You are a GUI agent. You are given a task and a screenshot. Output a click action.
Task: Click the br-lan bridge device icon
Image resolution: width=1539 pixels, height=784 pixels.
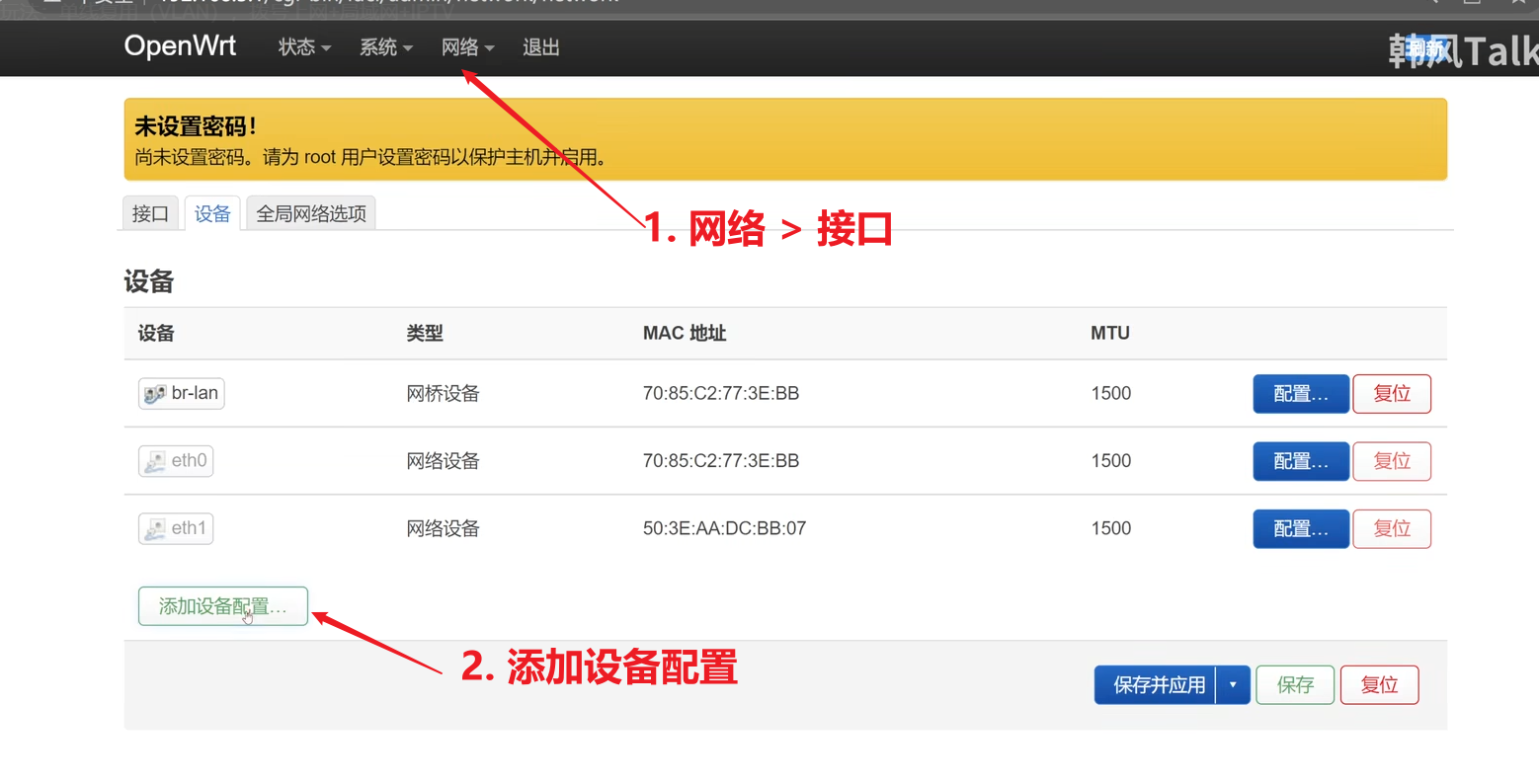155,394
